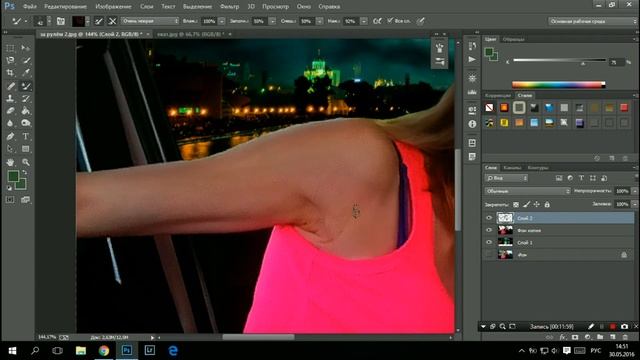640x360 pixels.
Task: Open the Load percentage dropdown
Action: (272, 21)
